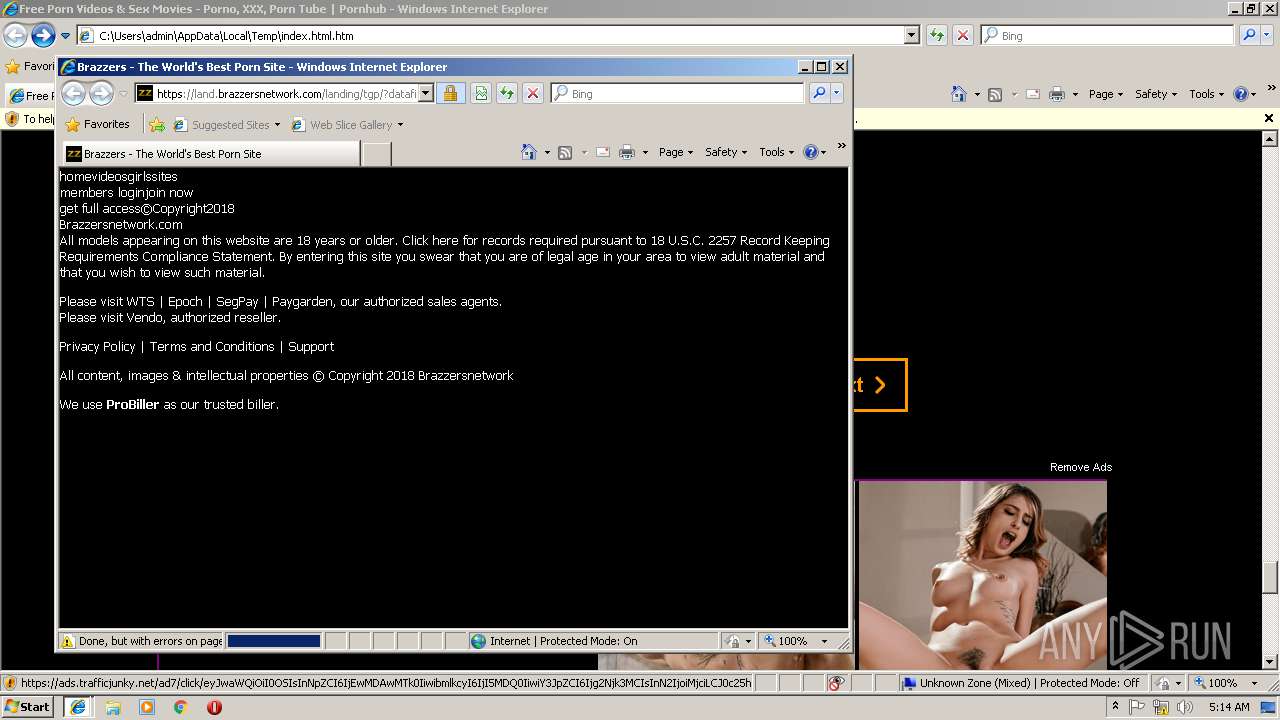Viewport: 1280px width, 720px height.
Task: Open the security lock report in popup address bar
Action: pos(450,93)
